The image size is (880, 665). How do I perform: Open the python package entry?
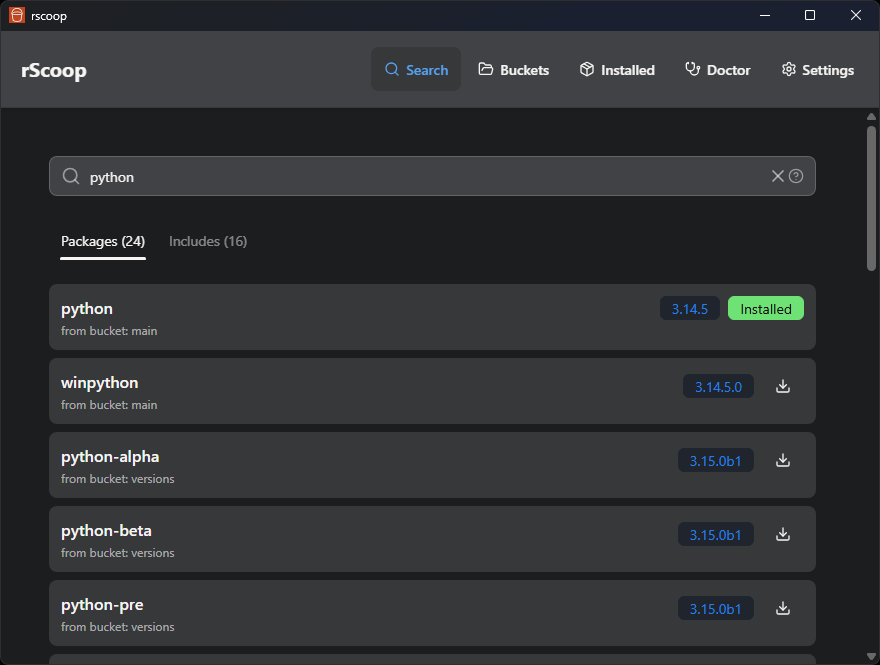[x=432, y=317]
